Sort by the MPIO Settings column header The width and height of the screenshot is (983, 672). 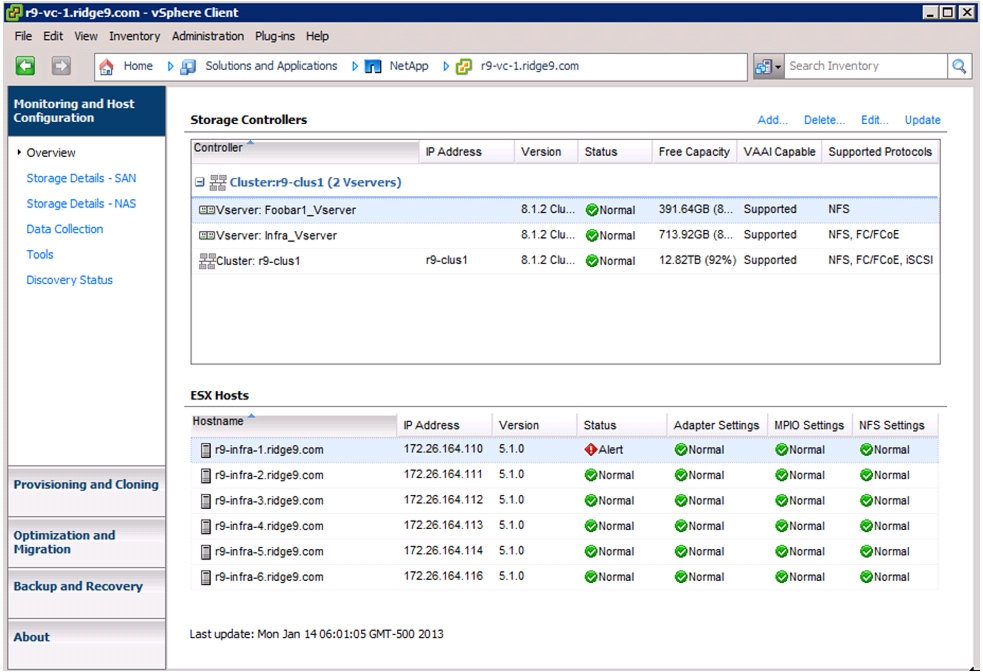809,425
